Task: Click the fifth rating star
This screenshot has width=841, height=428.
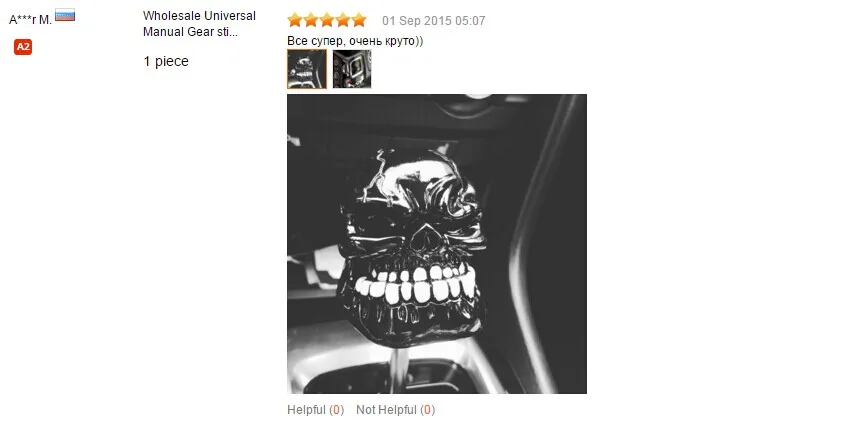Action: click(x=359, y=20)
